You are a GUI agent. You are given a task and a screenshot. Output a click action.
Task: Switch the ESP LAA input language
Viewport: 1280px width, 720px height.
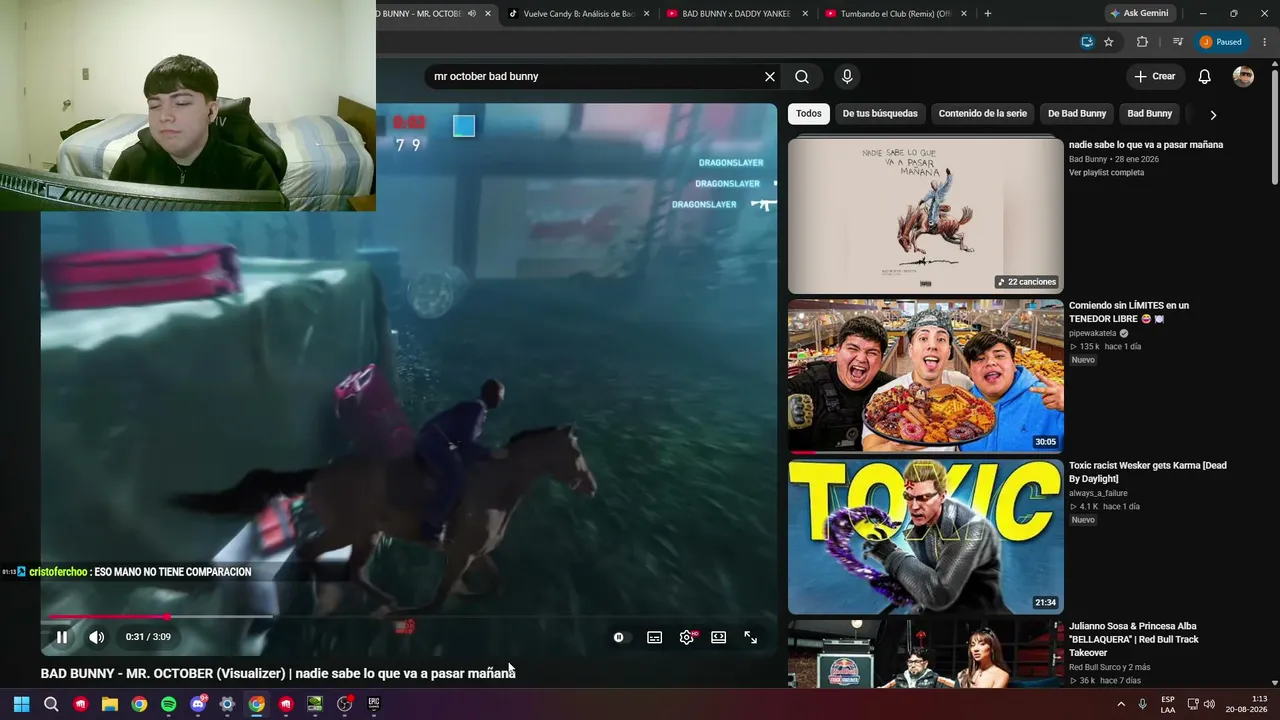[x=1168, y=704]
